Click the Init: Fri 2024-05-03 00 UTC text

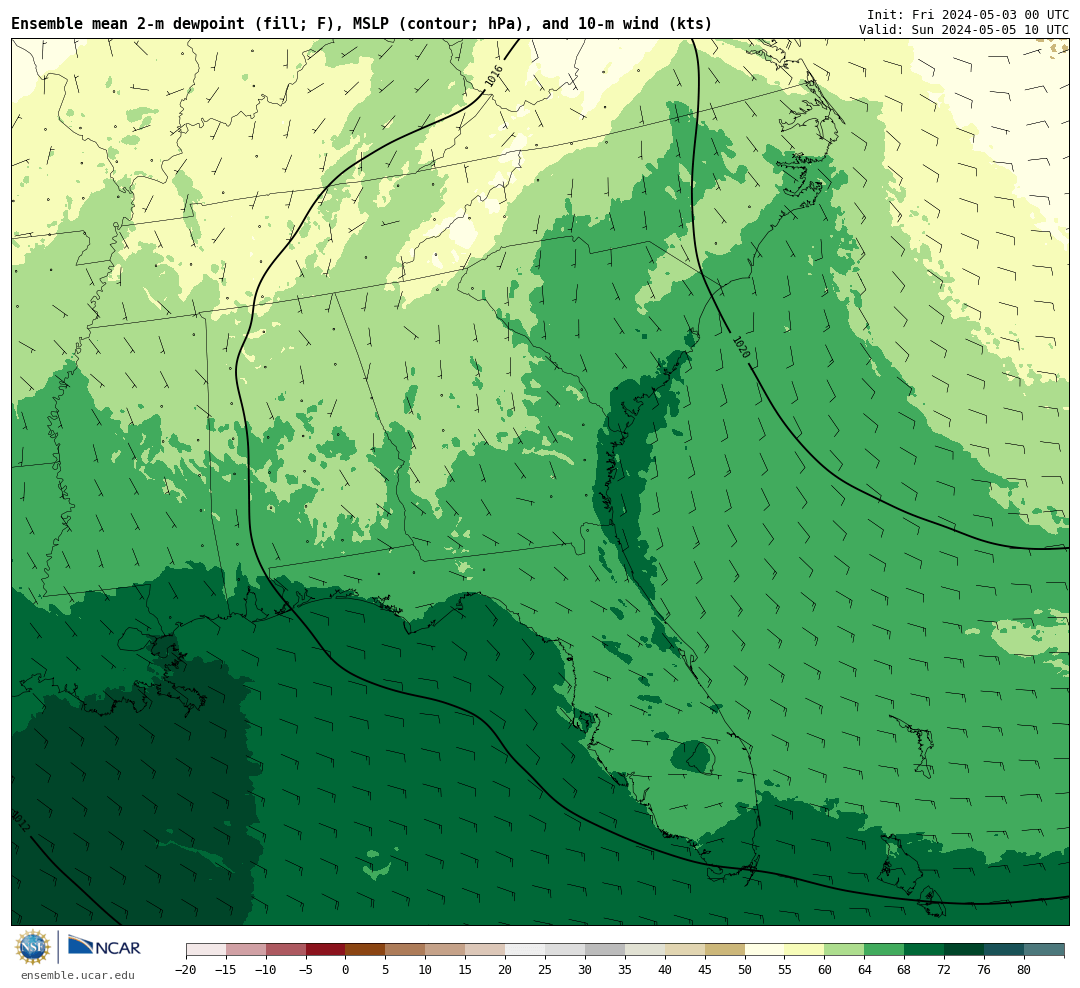point(968,14)
